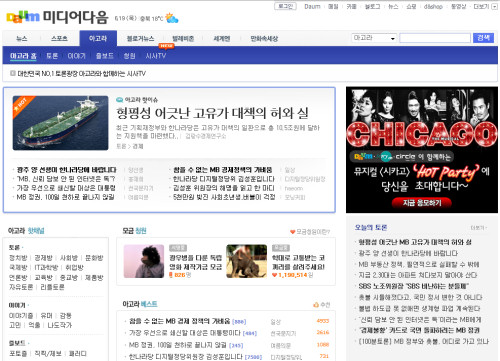Viewport: 500px width, 361px height.
Task: Click the 직찍/제보 link under 즐보드
Action: point(48,354)
